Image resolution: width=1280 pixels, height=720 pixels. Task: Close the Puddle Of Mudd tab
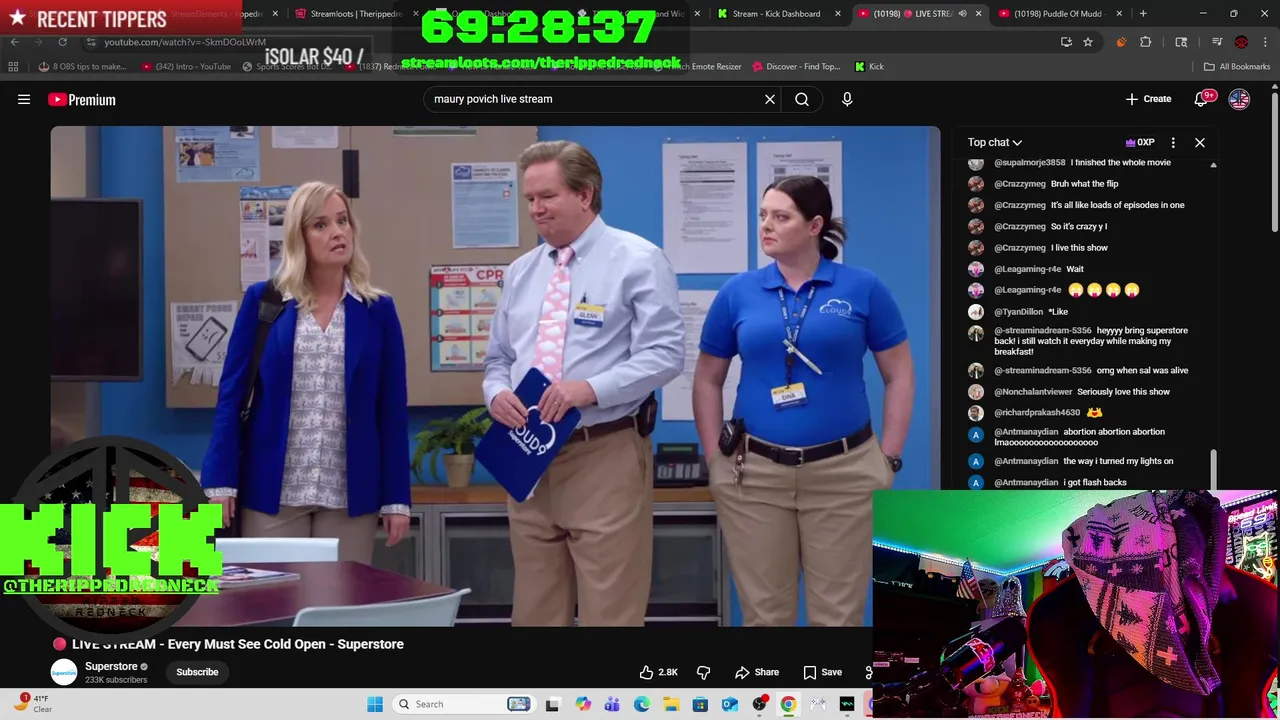pyautogui.click(x=1119, y=14)
